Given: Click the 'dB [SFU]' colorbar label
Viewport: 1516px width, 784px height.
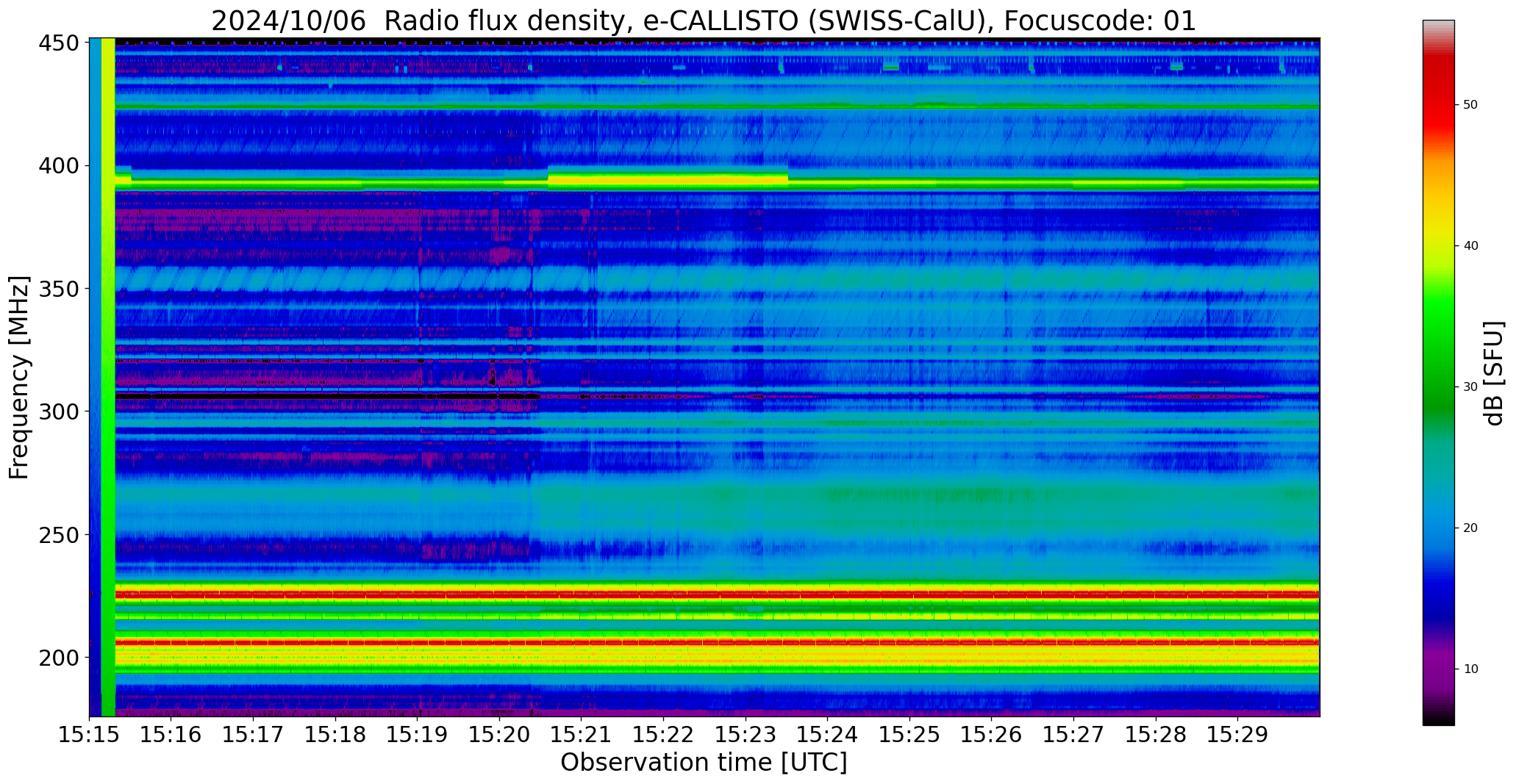Looking at the screenshot, I should [x=1494, y=373].
